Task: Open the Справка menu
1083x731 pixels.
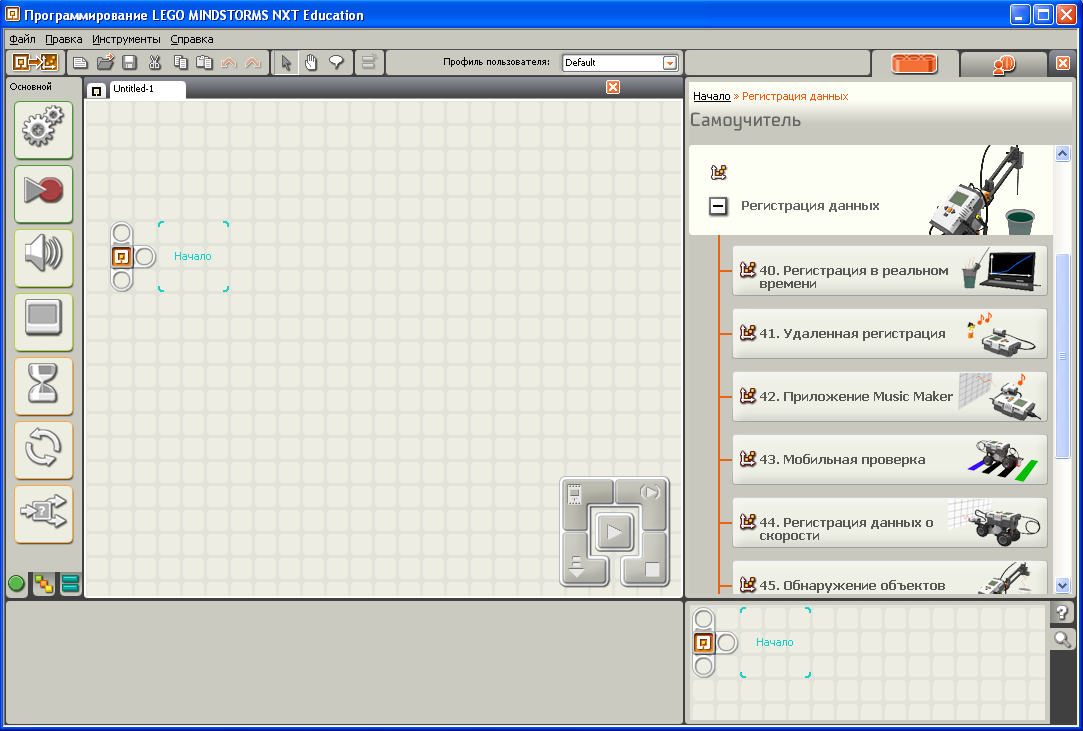Action: (x=192, y=39)
